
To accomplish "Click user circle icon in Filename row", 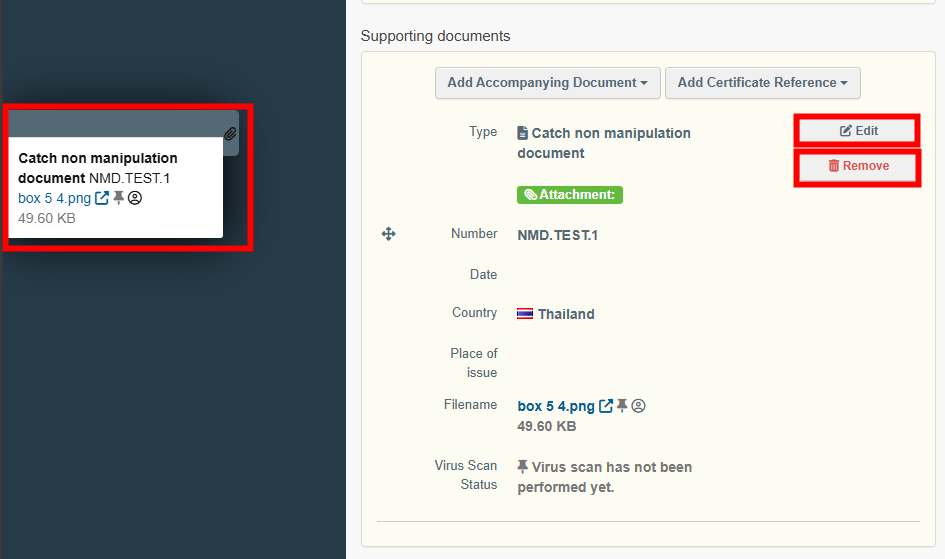I will (639, 406).
